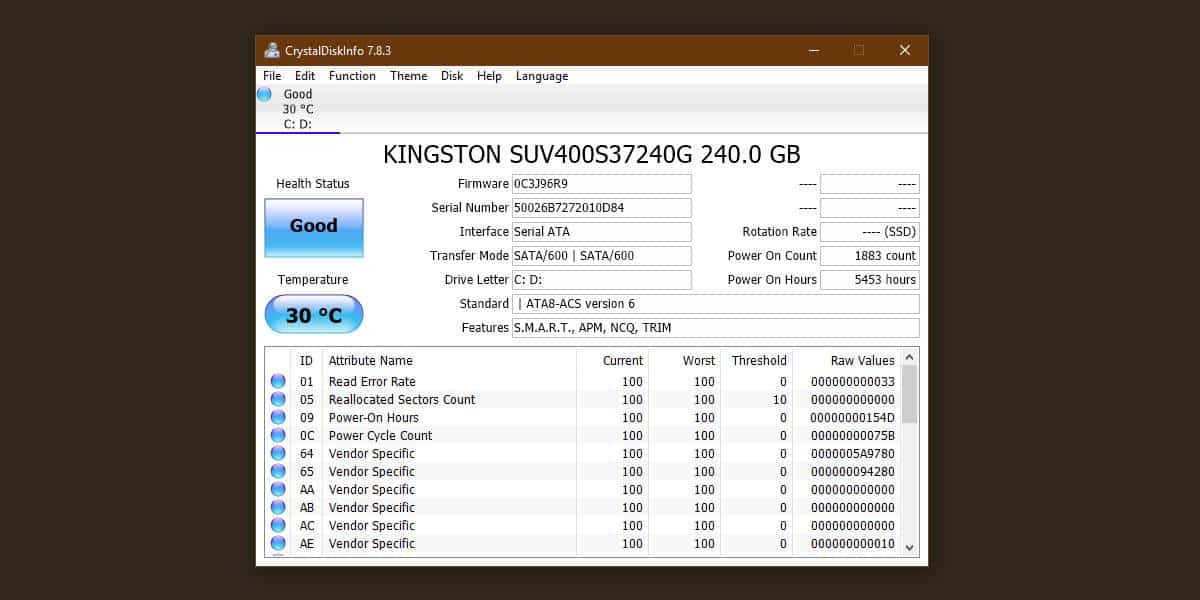Click status orb of attribute ID AB
The height and width of the screenshot is (600, 1200).
point(278,507)
